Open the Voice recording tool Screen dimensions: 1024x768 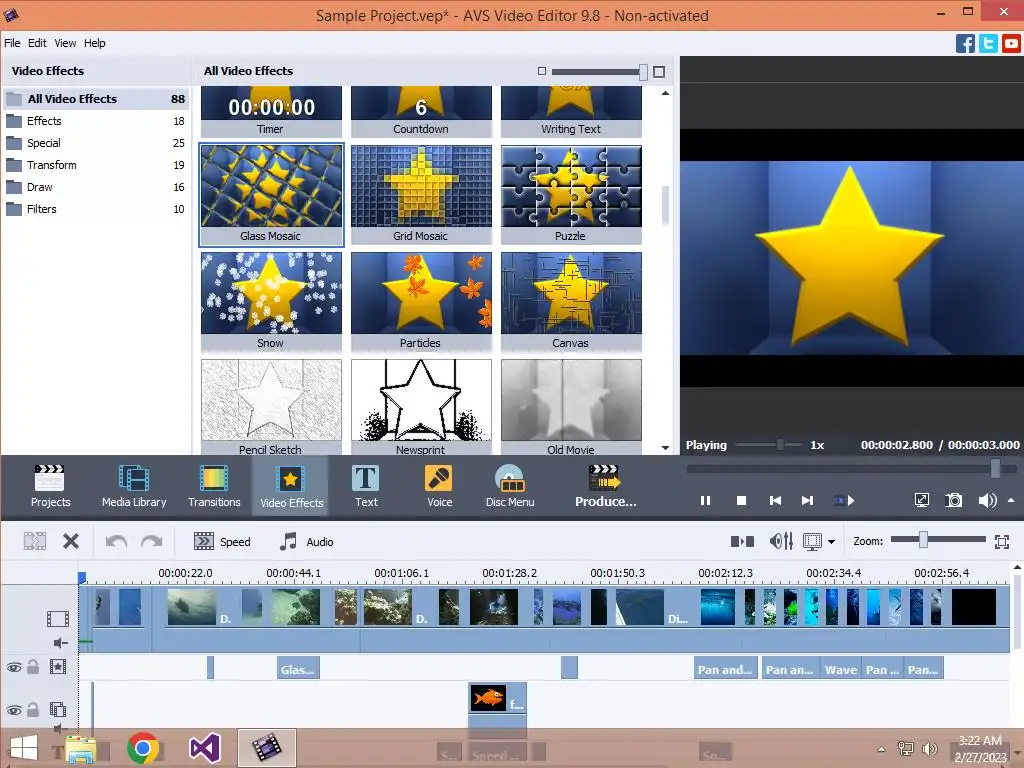point(440,486)
